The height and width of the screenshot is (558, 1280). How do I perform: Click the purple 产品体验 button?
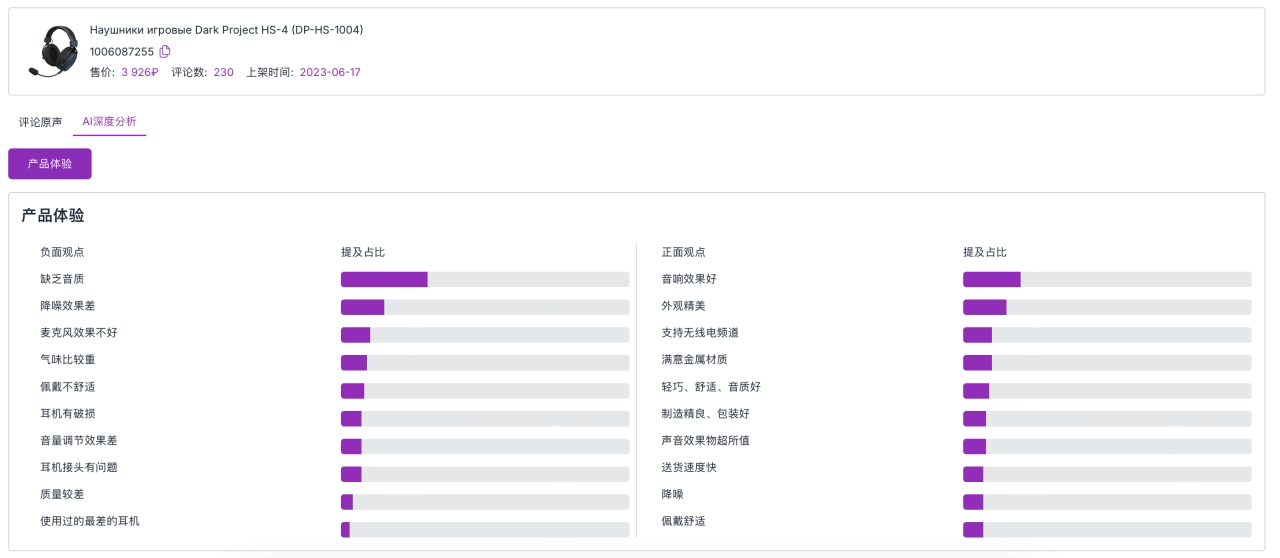50,164
